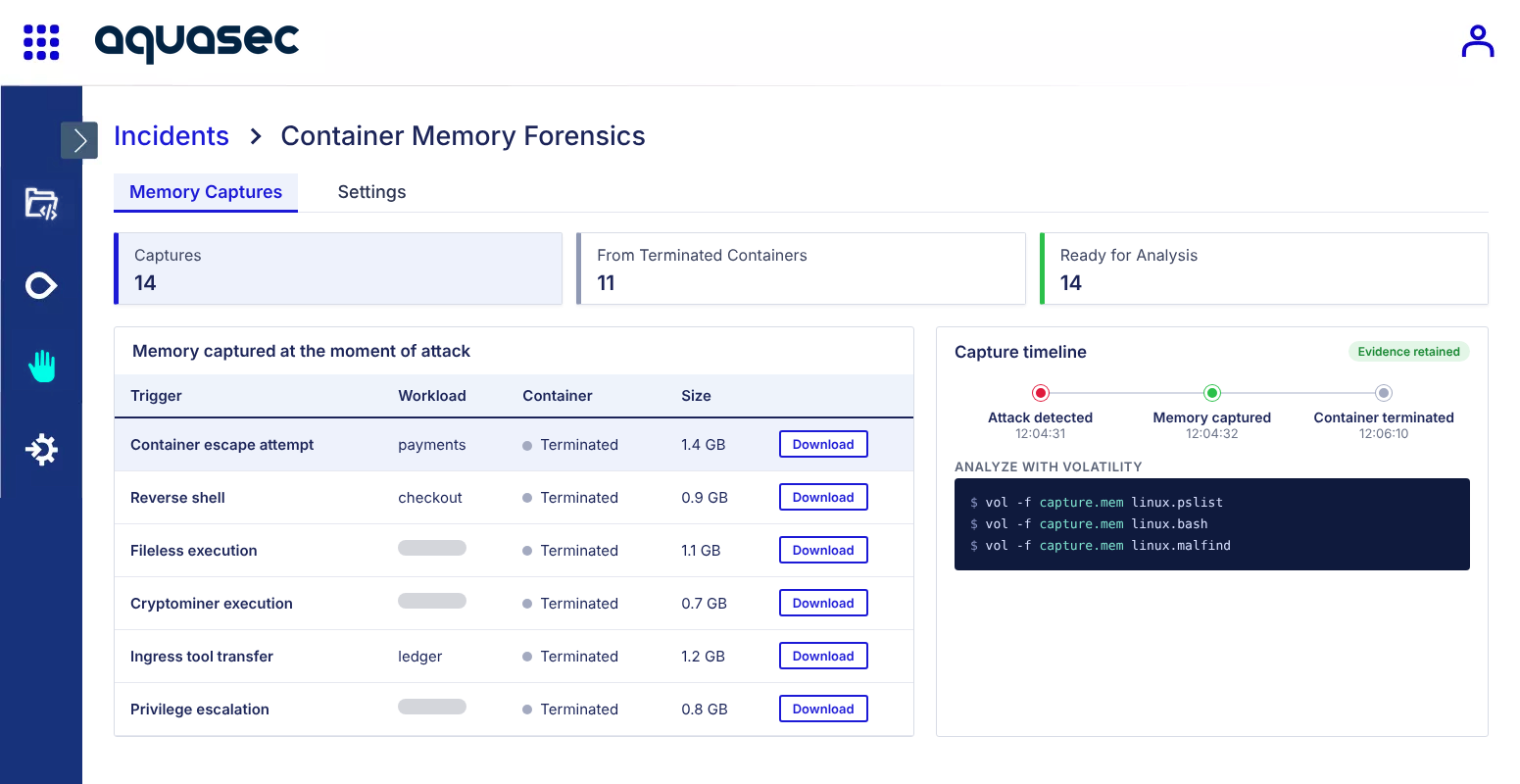Click the Size column header
Screen dimensions: 1520x784
click(x=696, y=396)
